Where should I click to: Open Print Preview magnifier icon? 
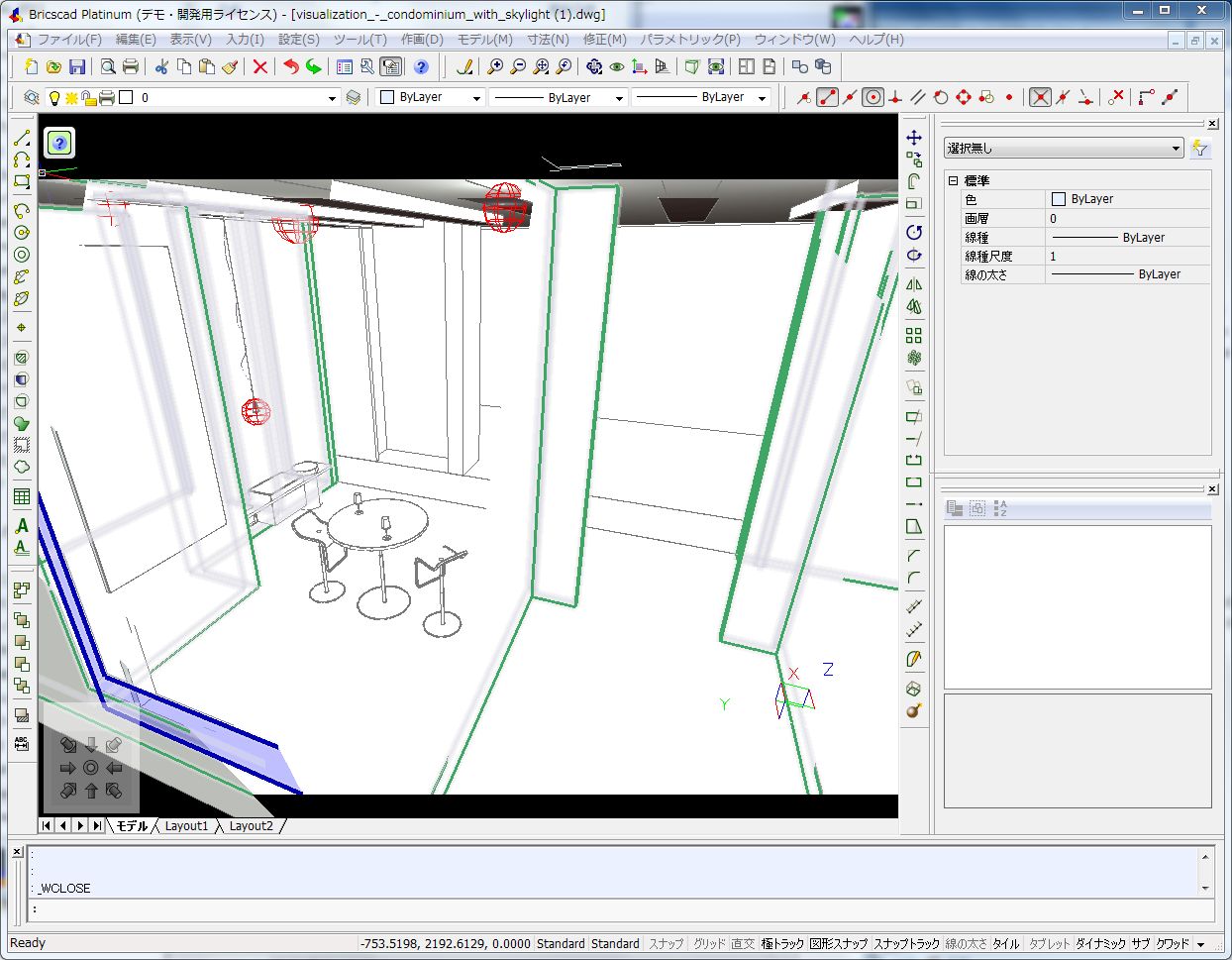click(108, 66)
